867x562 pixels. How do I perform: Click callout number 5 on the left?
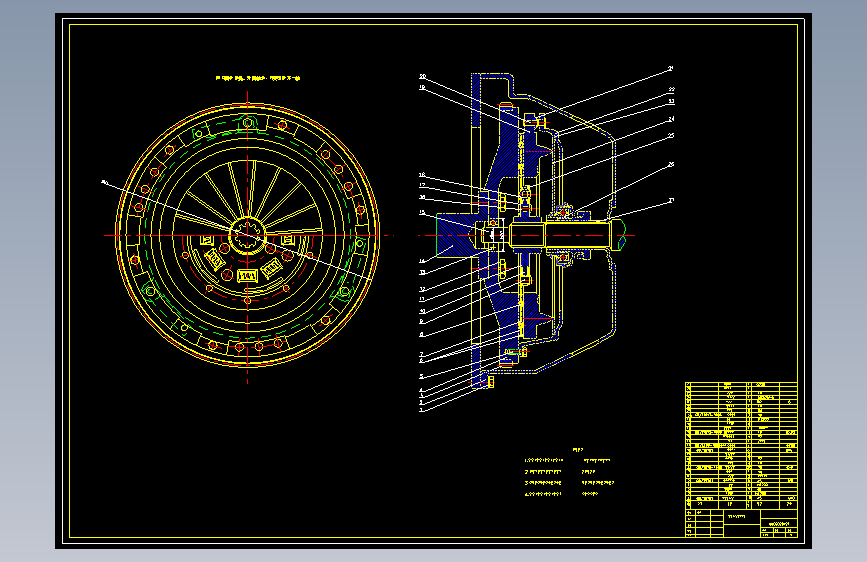421,377
